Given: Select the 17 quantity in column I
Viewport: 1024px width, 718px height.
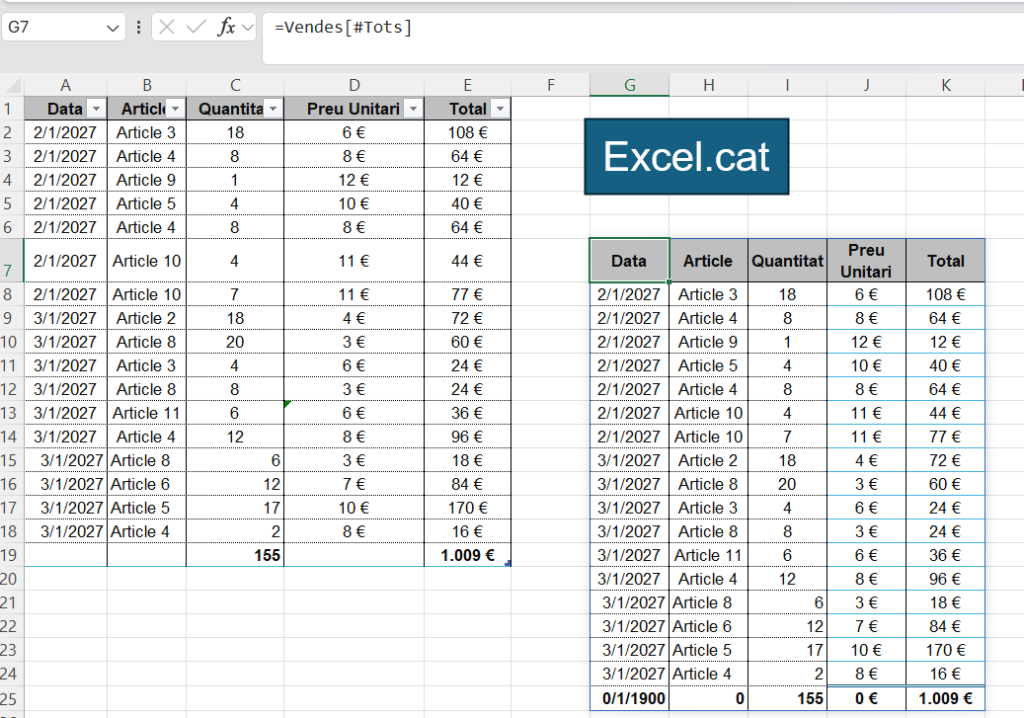Looking at the screenshot, I should 788,650.
